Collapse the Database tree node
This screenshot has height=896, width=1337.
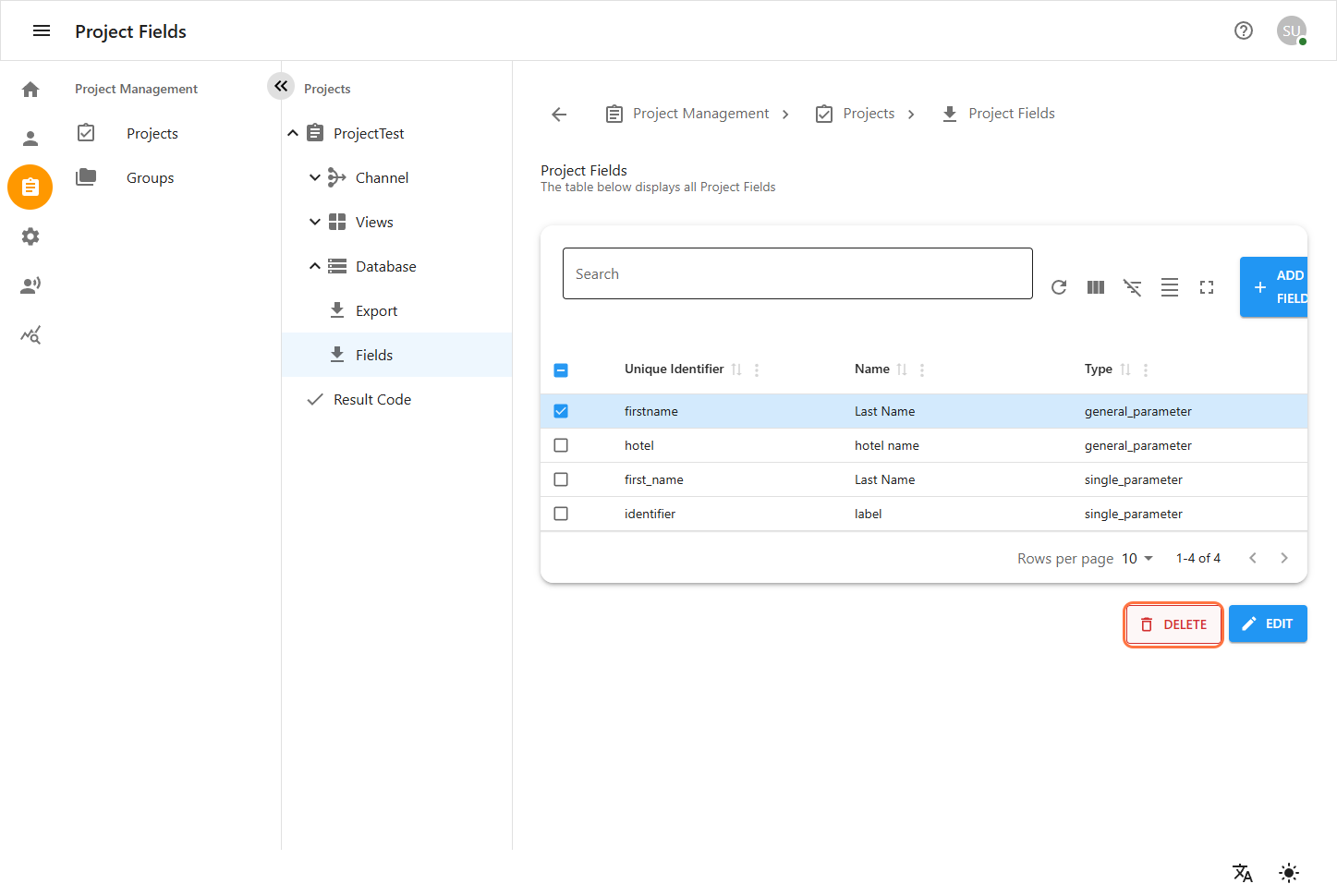(314, 265)
